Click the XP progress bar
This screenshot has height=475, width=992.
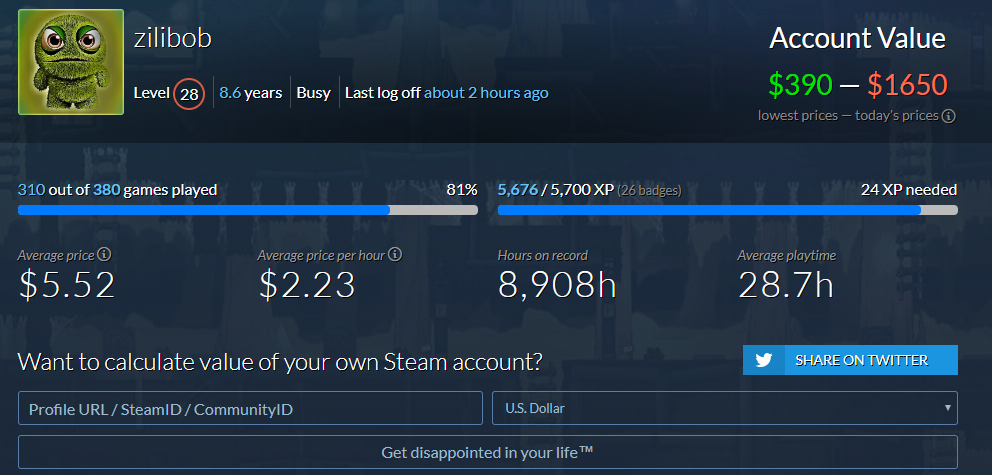pyautogui.click(x=728, y=210)
